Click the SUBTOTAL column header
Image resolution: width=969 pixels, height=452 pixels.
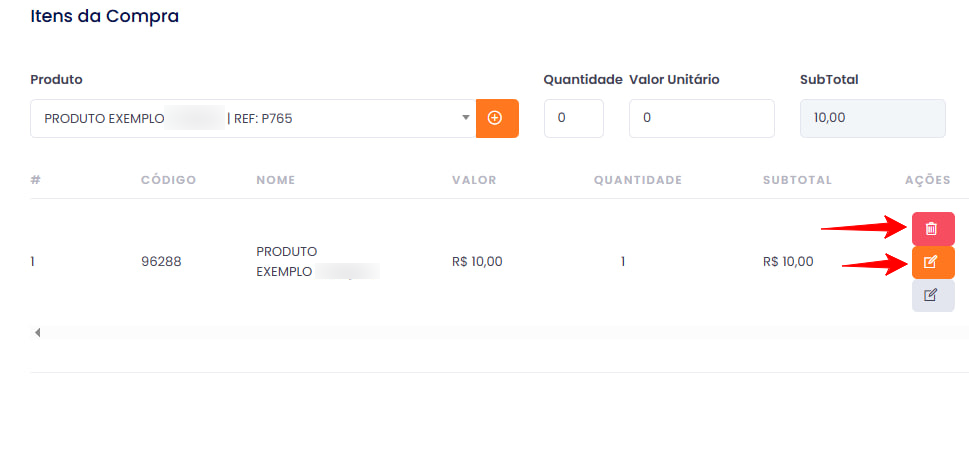tap(797, 180)
